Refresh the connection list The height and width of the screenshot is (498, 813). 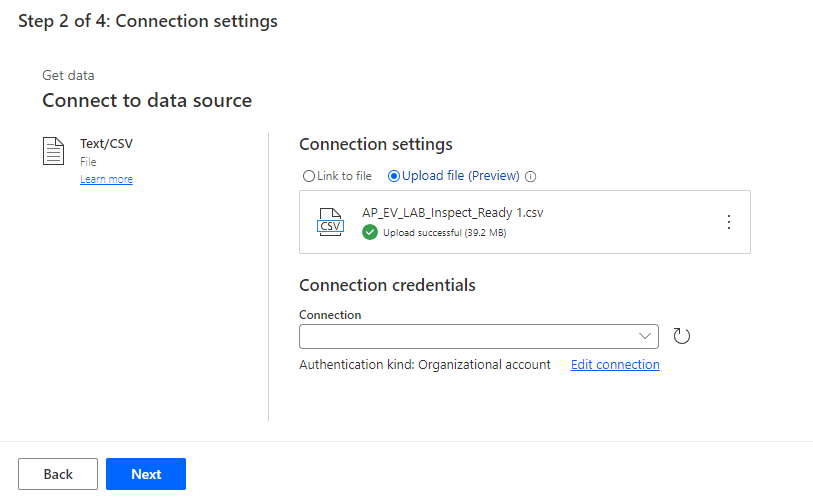click(x=682, y=336)
